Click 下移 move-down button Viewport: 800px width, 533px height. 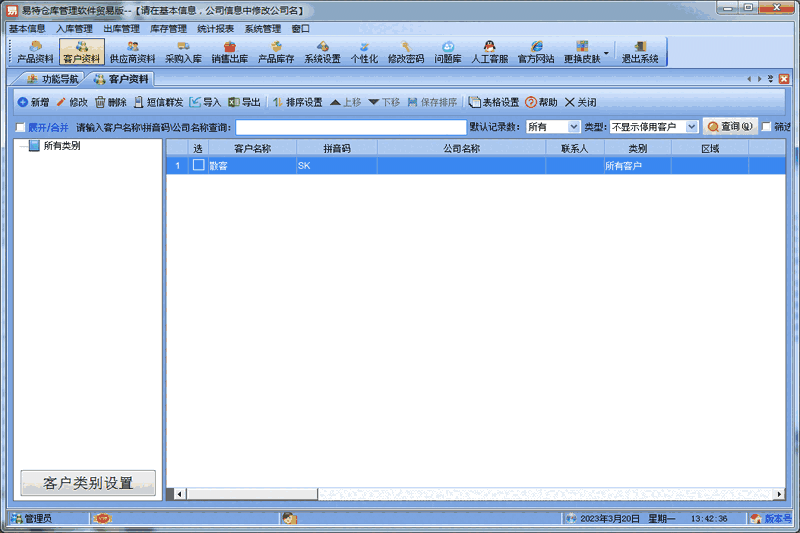pos(384,103)
